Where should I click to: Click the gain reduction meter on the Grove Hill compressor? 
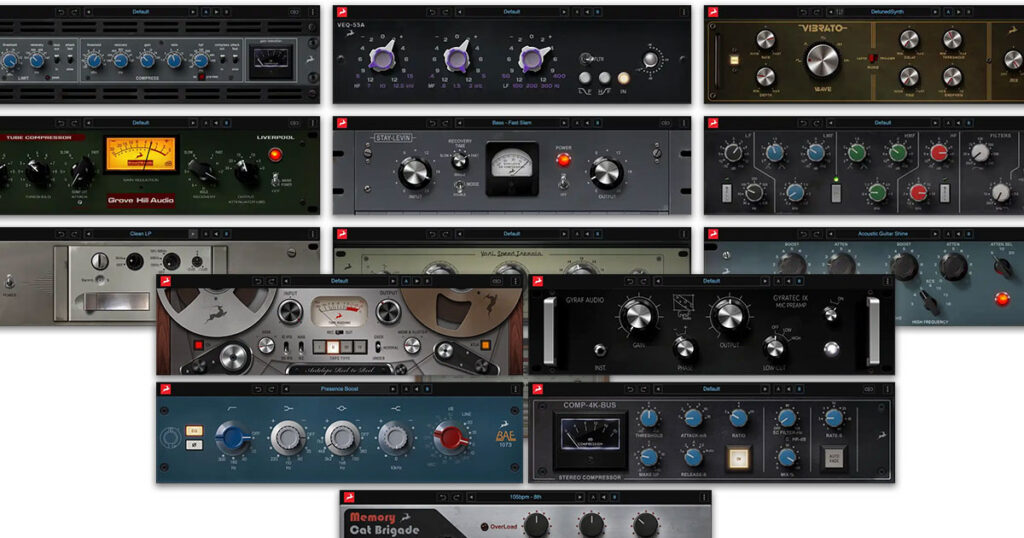tap(141, 154)
